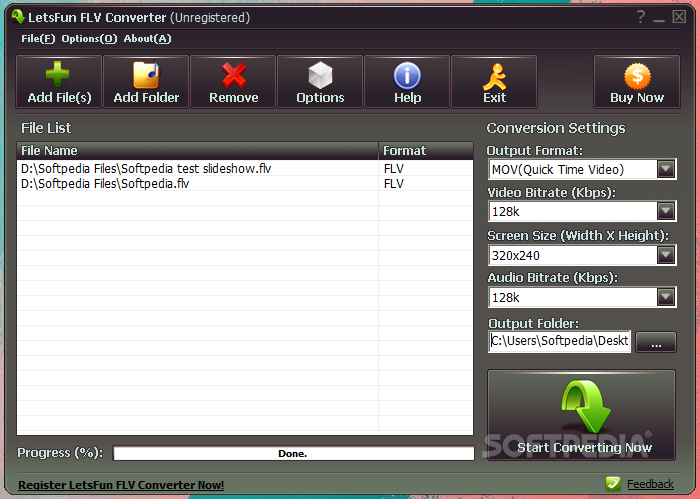
Task: Click the Output Folder browse (...) button
Action: coord(656,342)
